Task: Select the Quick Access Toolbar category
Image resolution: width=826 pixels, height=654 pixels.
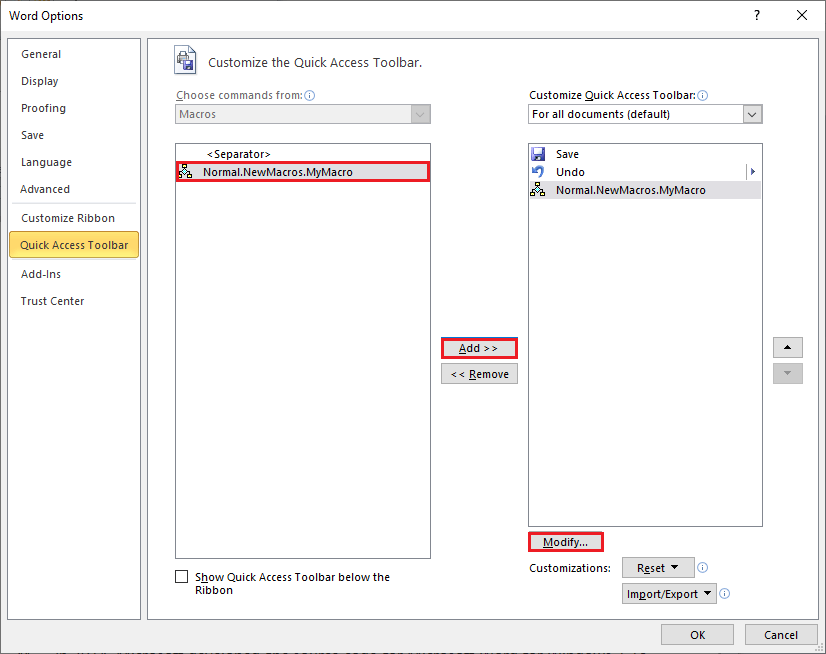Action: pyautogui.click(x=74, y=245)
